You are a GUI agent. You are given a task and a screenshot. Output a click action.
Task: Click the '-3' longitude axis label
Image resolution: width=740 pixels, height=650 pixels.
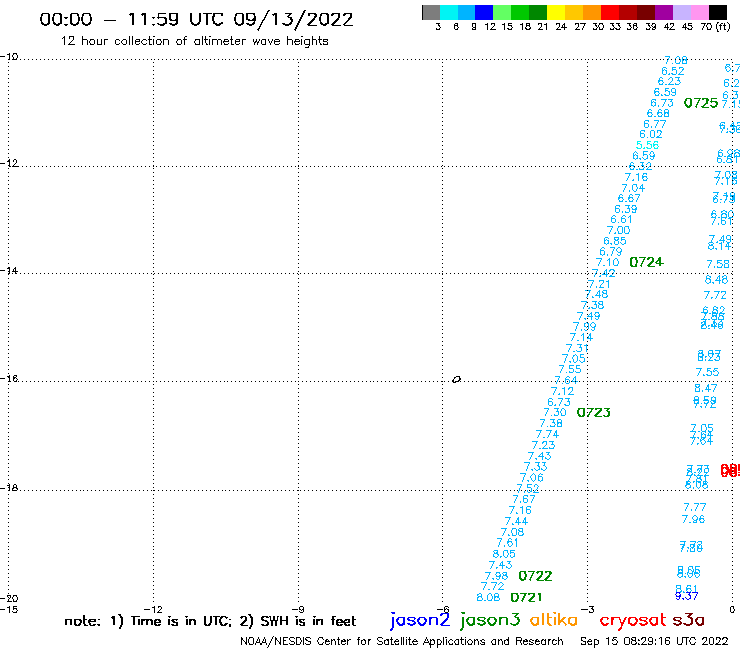588,609
